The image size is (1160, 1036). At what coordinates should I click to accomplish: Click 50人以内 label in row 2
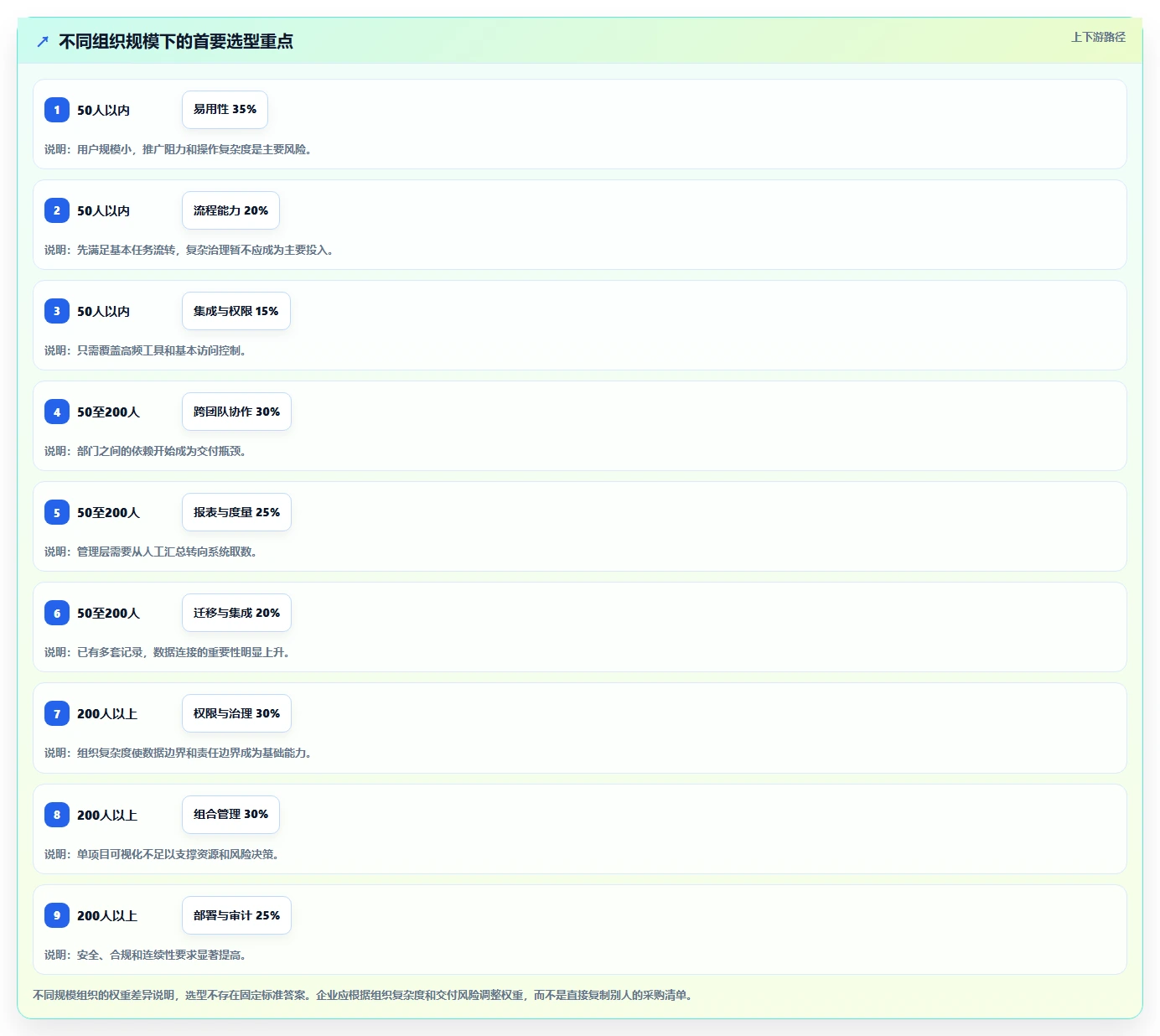coord(103,210)
